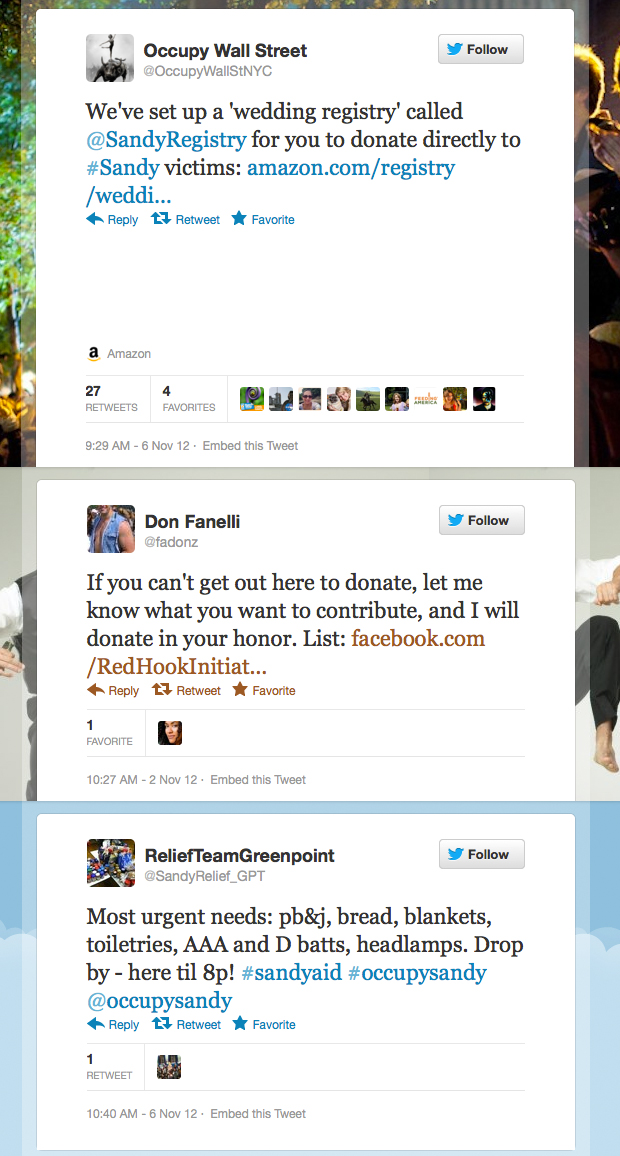This screenshot has height=1156, width=620.
Task: Reply to Don Fanelli's tweet
Action: [x=113, y=691]
